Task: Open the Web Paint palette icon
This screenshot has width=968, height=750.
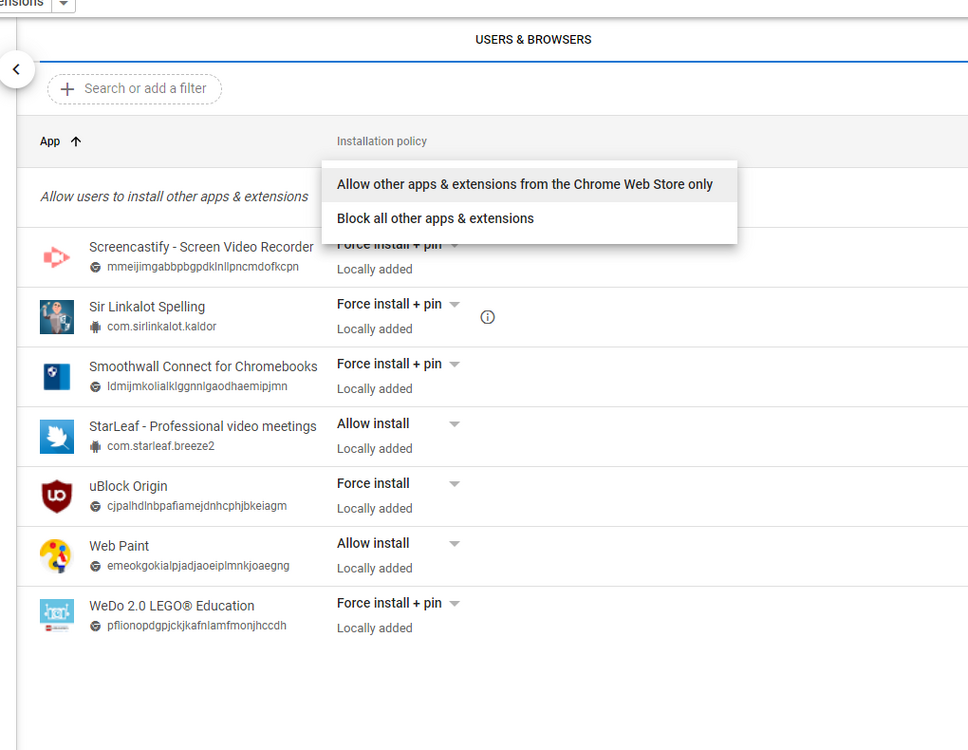Action: 57,556
